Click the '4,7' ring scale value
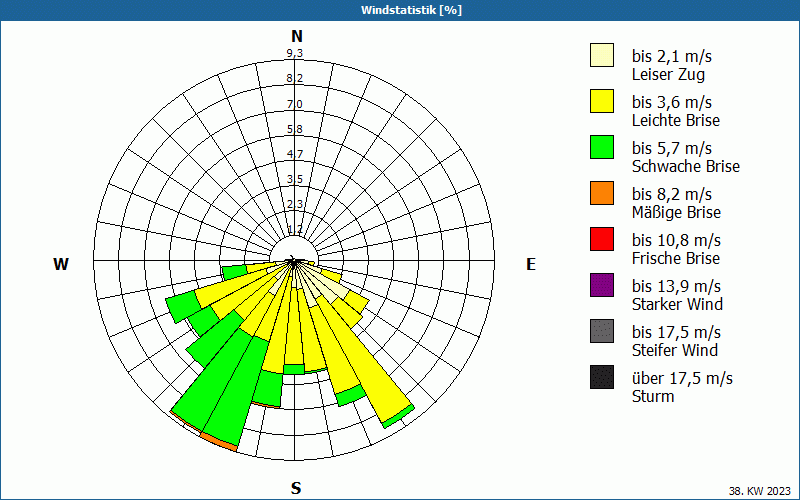 point(294,154)
